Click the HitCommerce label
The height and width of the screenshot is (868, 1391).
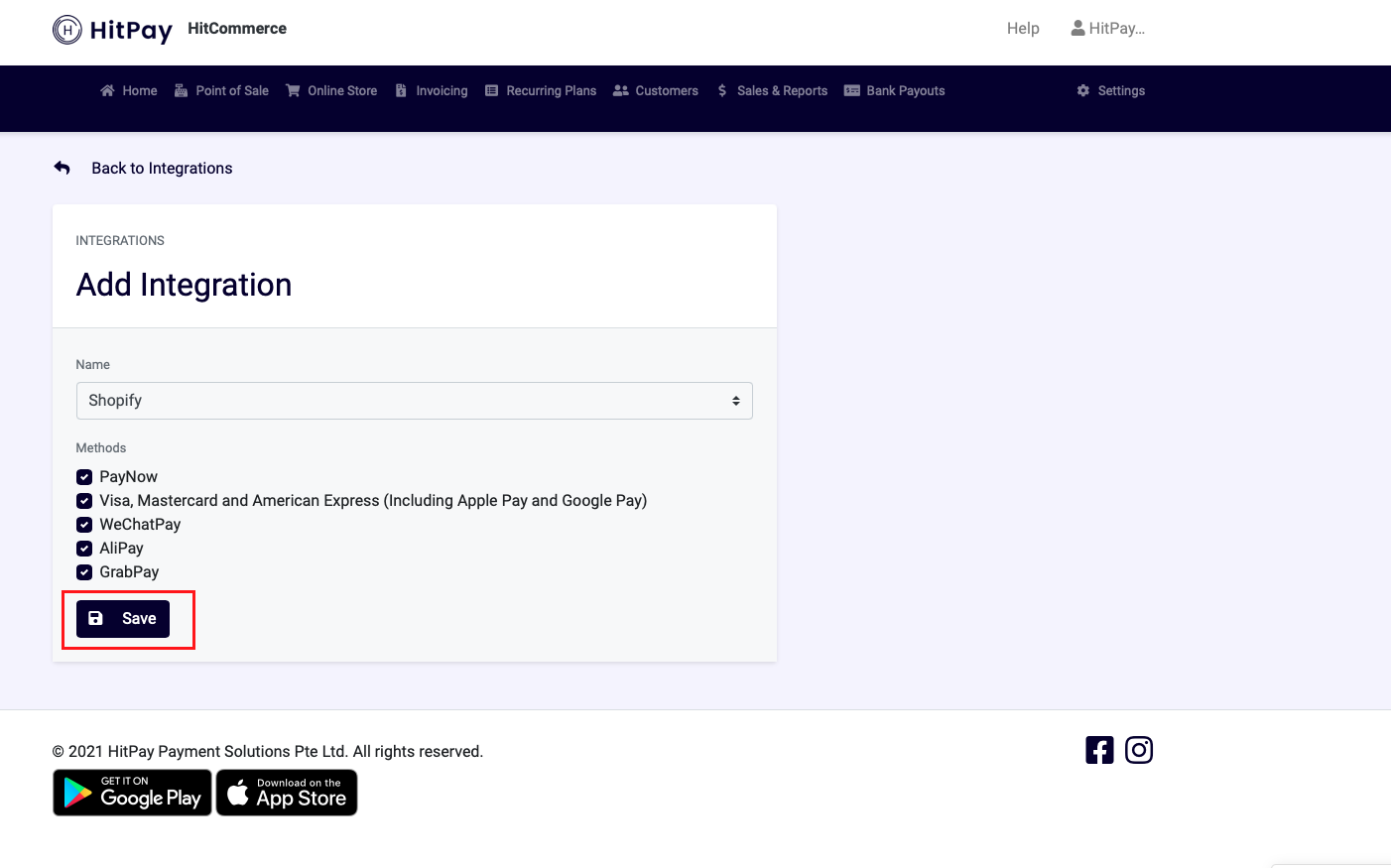[237, 28]
